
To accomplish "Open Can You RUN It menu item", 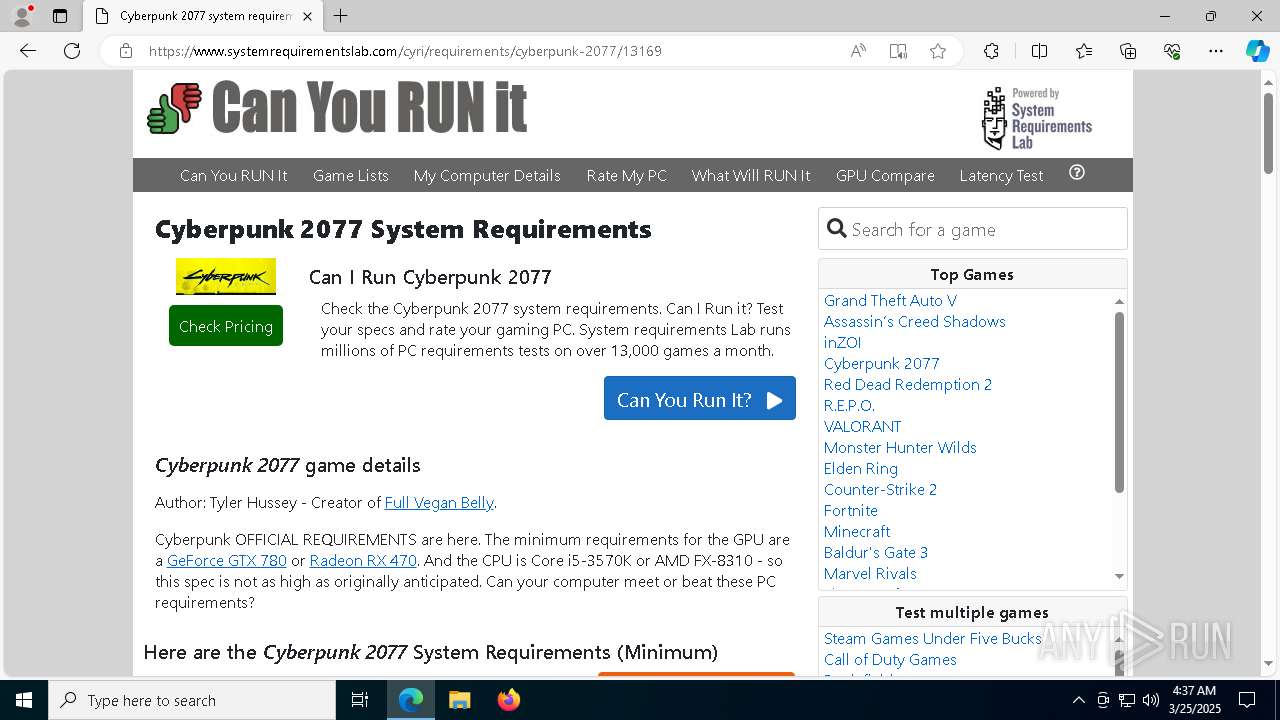I will (x=234, y=175).
